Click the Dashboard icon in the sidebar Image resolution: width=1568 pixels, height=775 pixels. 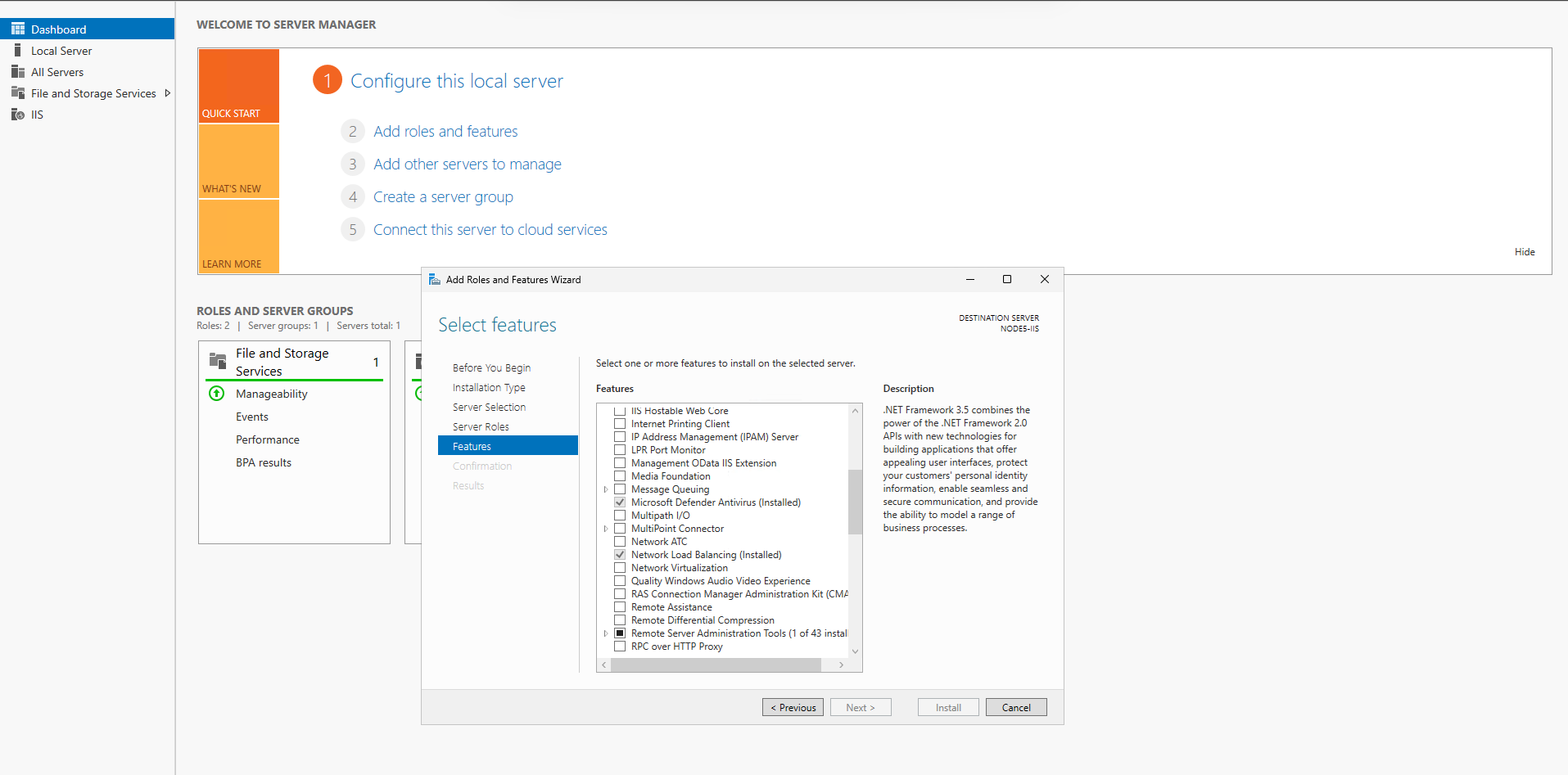coord(18,29)
